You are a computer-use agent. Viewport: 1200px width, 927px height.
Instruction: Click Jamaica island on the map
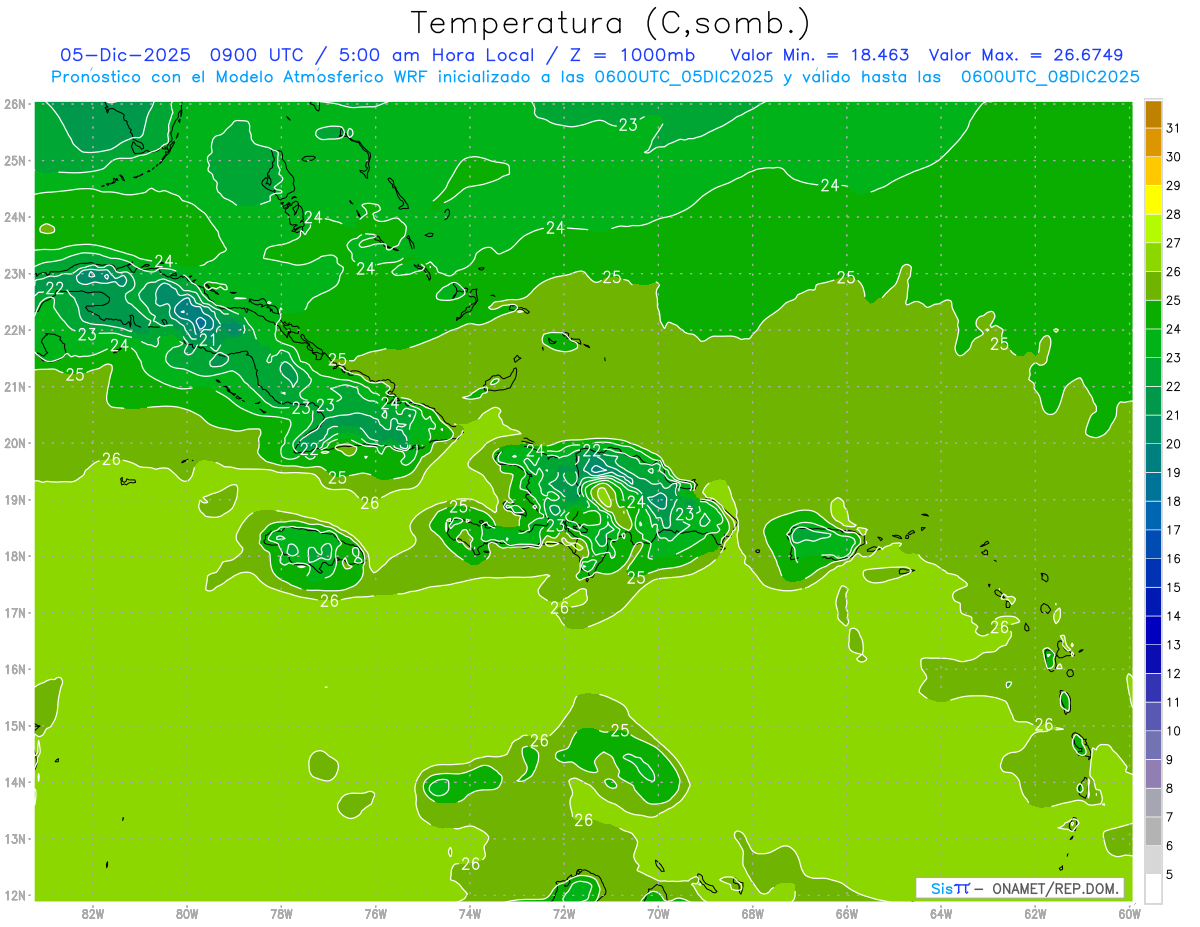click(314, 551)
